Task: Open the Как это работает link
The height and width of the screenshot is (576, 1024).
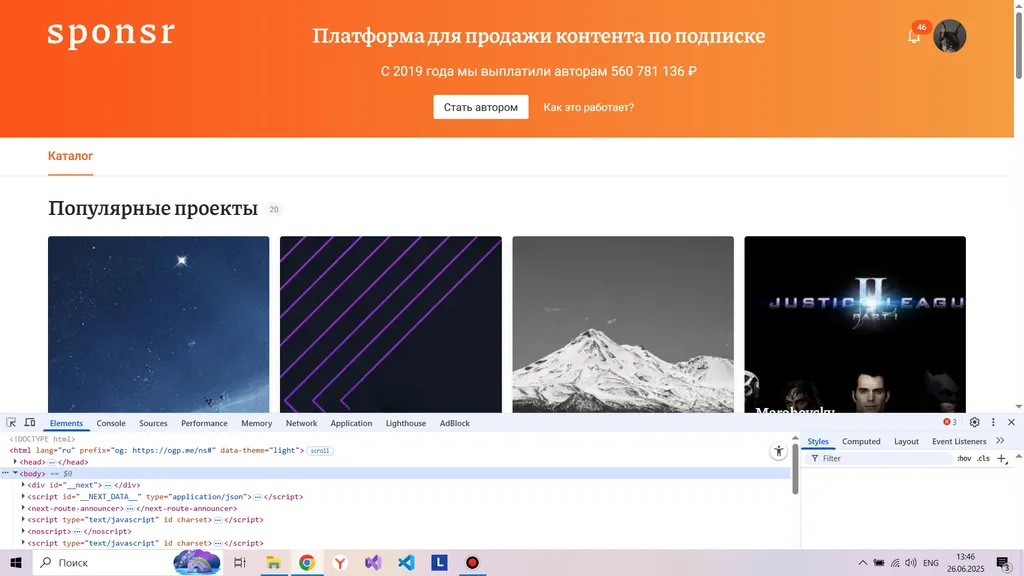Action: (588, 107)
